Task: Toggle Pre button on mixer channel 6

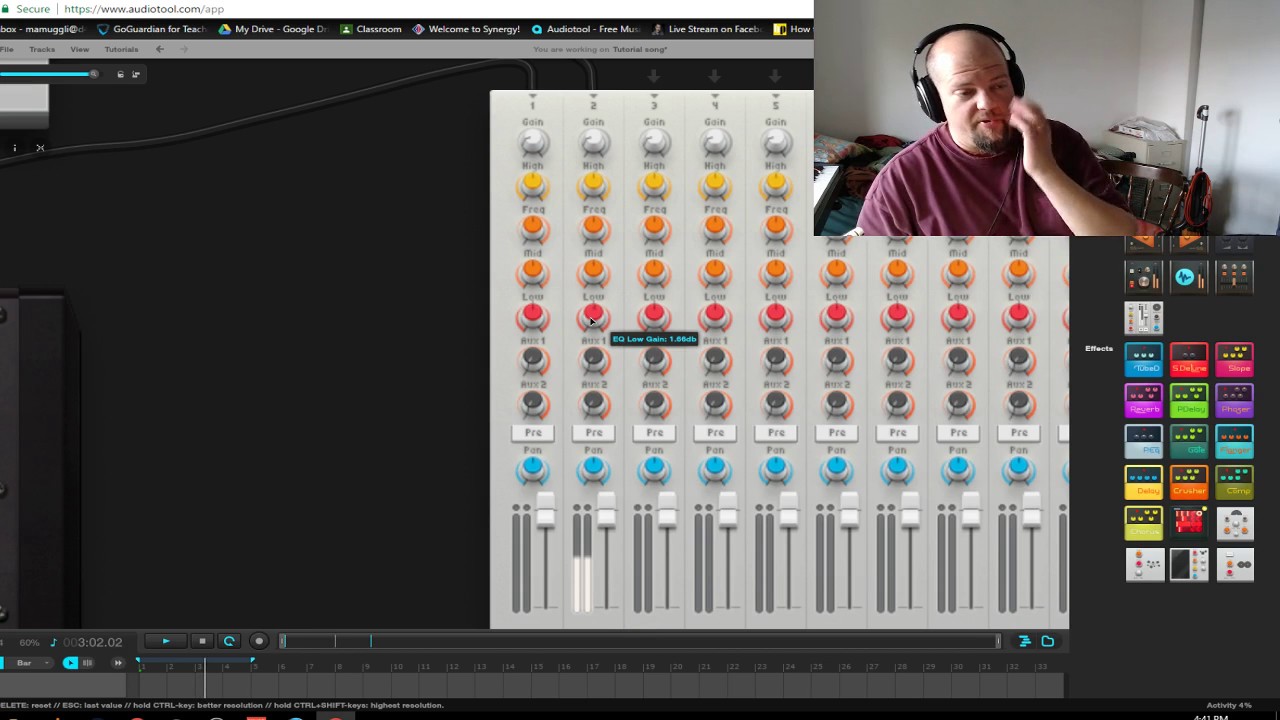Action: pyautogui.click(x=837, y=433)
